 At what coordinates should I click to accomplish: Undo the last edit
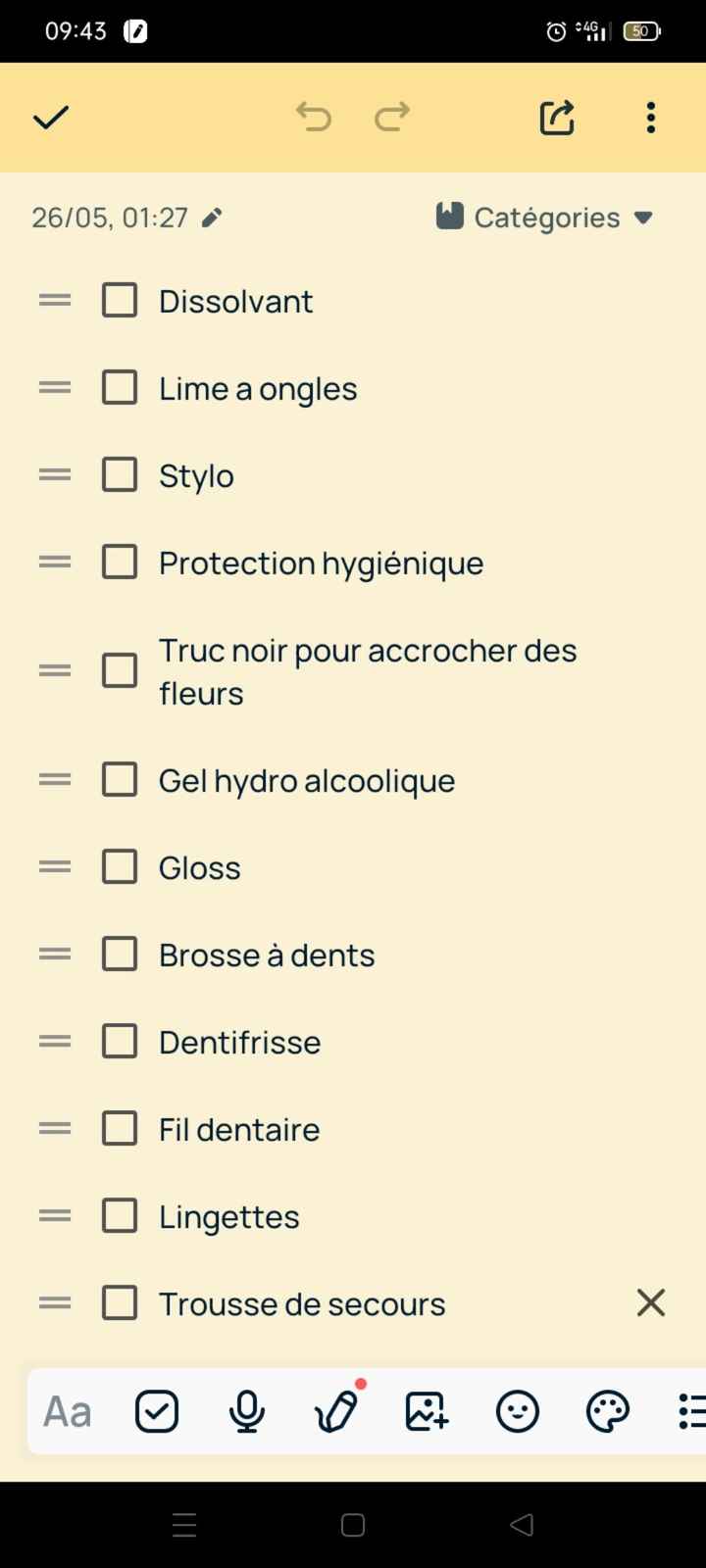pos(314,117)
